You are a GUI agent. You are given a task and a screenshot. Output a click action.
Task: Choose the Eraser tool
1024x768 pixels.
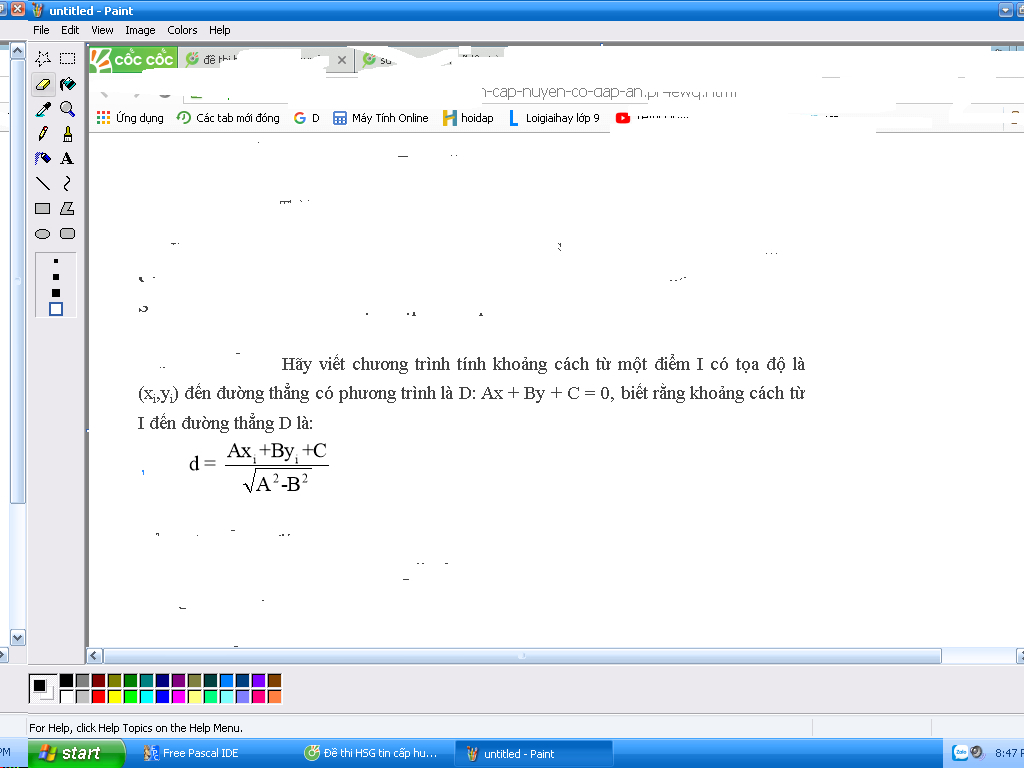[43, 84]
